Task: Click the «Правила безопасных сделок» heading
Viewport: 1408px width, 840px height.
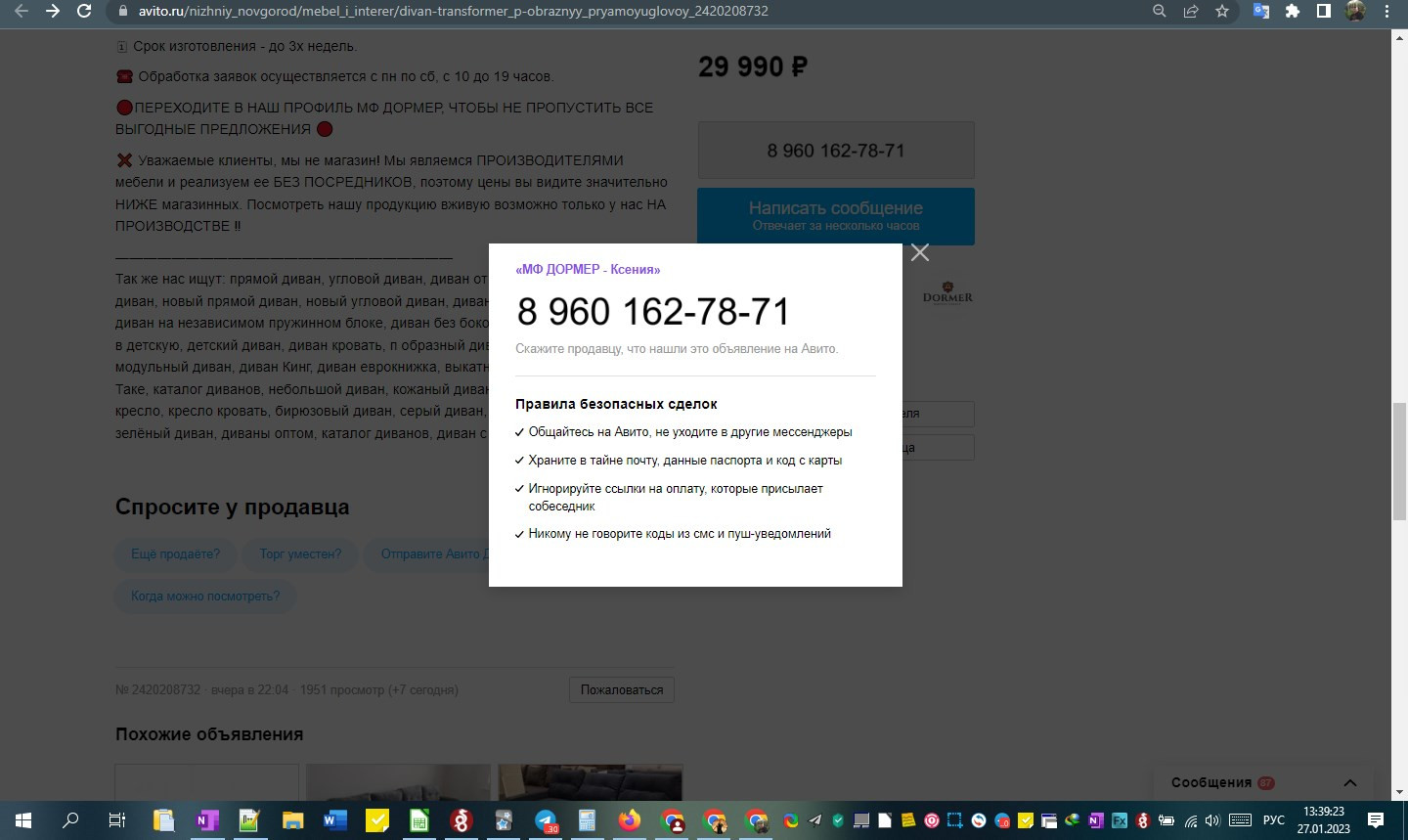Action: [x=616, y=404]
